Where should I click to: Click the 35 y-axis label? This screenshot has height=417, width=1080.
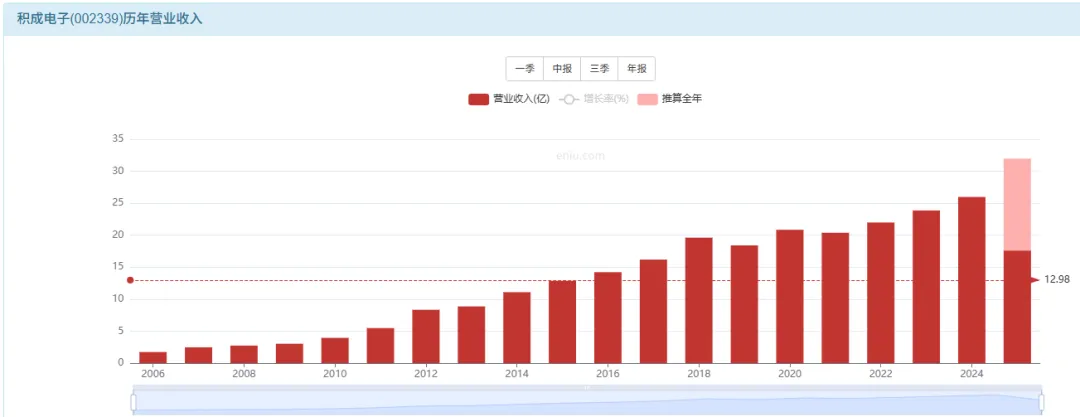click(x=117, y=139)
